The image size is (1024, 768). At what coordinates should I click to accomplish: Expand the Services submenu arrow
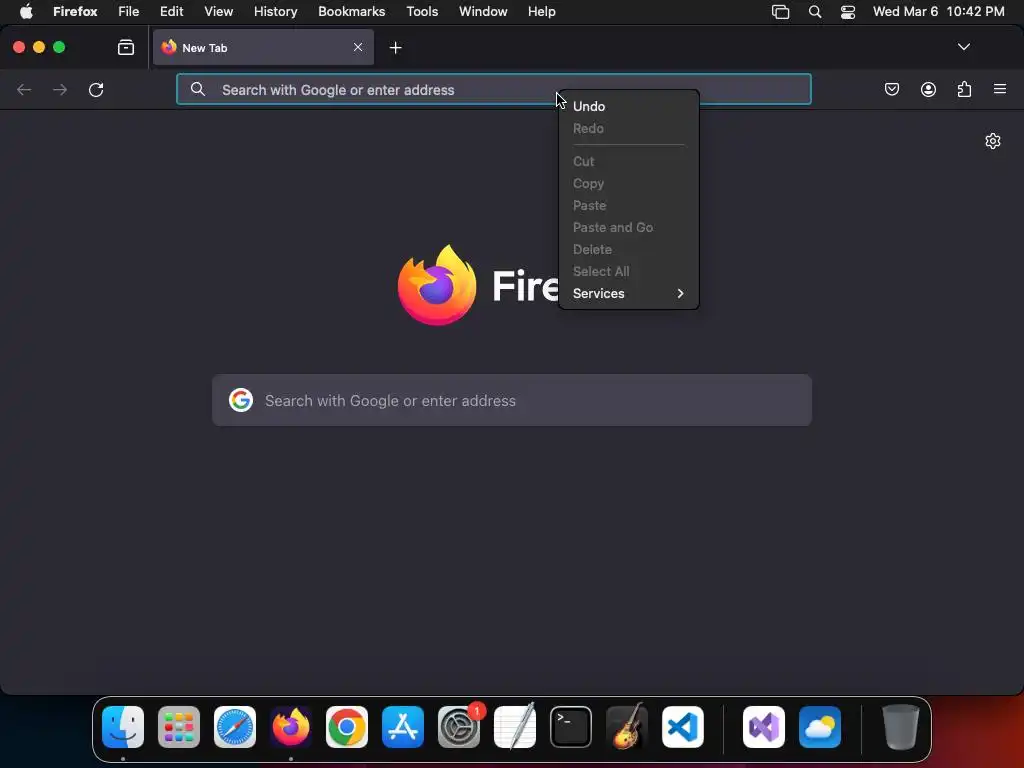coord(680,293)
